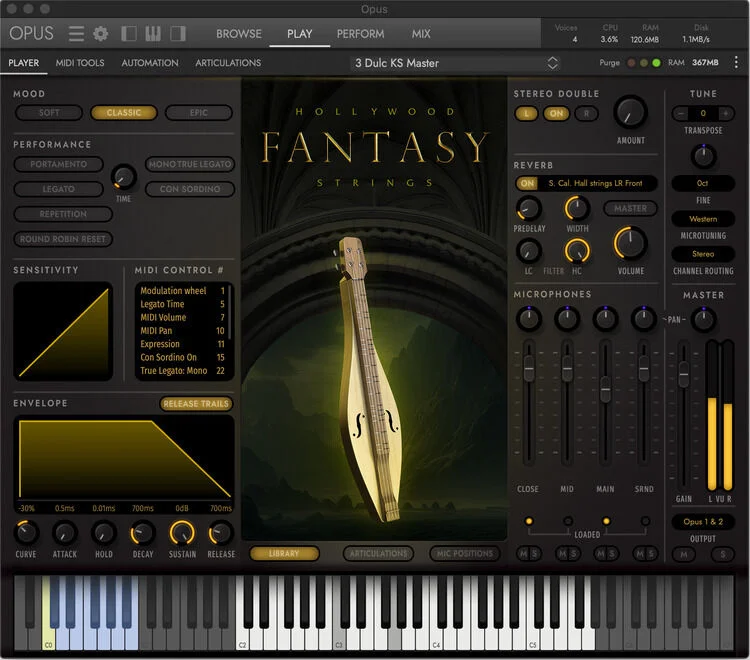This screenshot has width=750, height=660.
Task: Toggle Stereo Double ON button
Action: (556, 113)
